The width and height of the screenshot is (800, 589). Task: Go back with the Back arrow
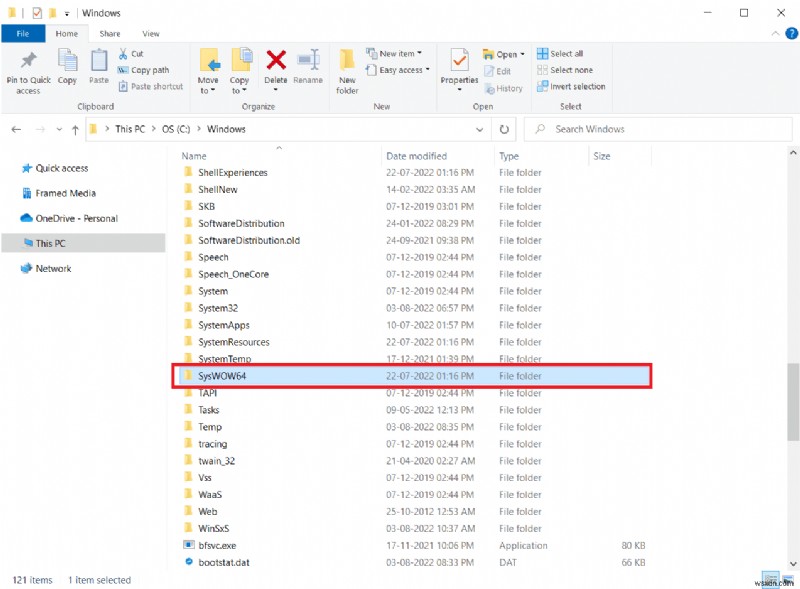[16, 129]
